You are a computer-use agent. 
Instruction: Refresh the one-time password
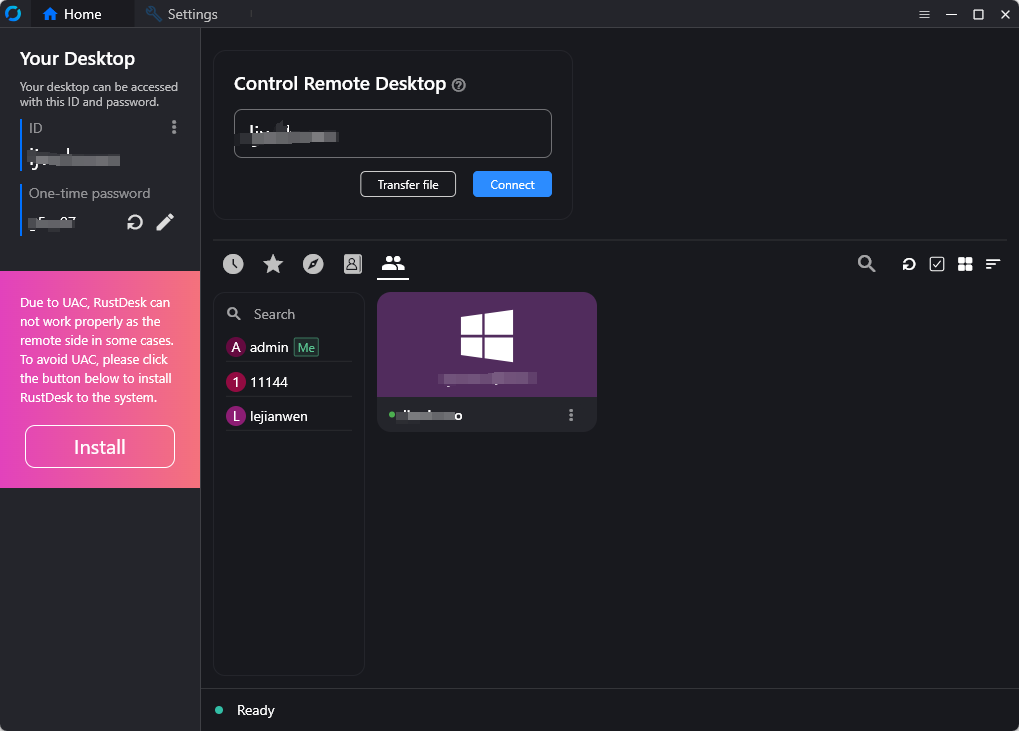click(135, 222)
